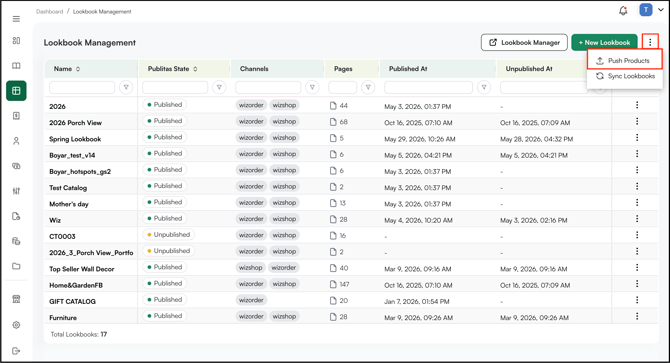Go to Dashboard breadcrumb
The height and width of the screenshot is (363, 670).
(50, 12)
